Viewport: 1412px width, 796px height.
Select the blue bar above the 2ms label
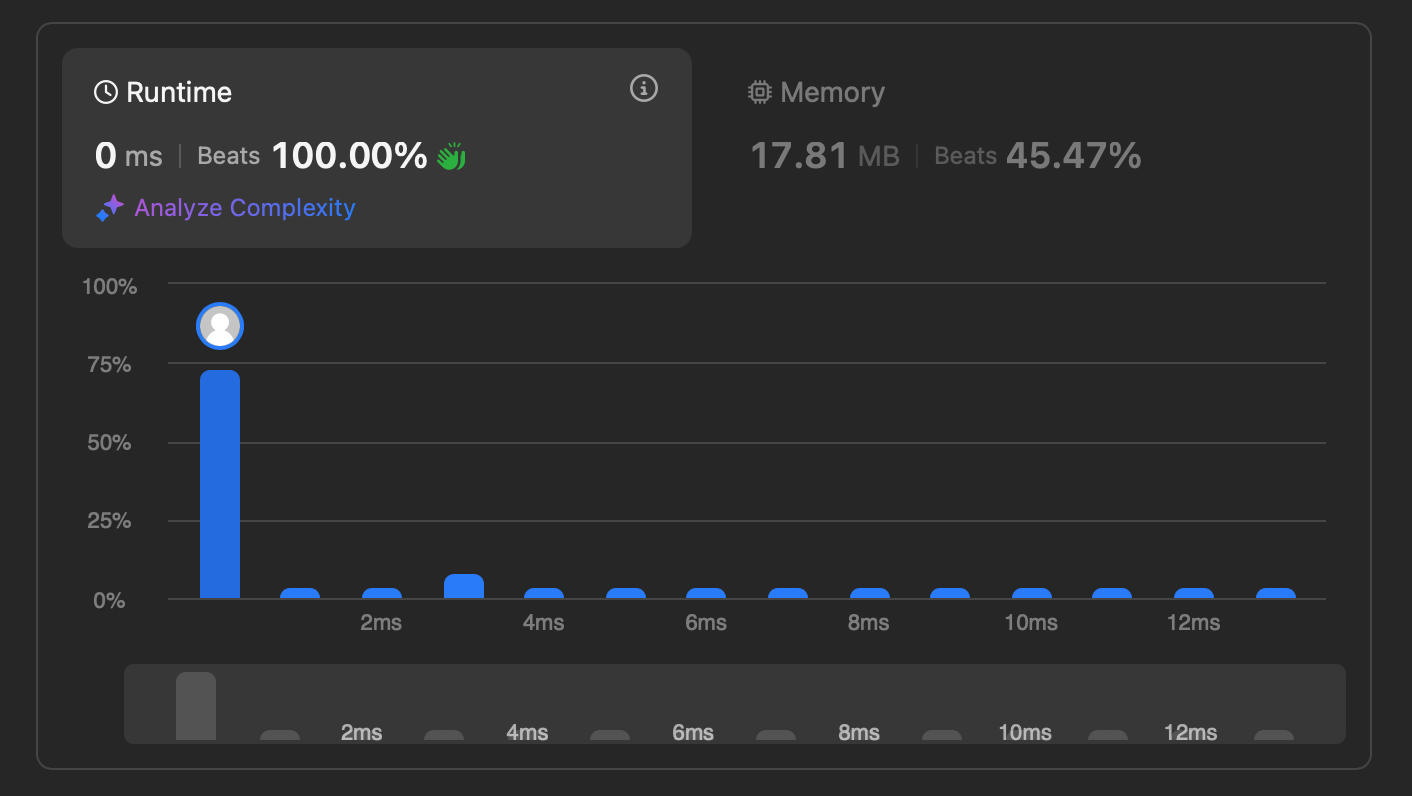pyautogui.click(x=382, y=593)
